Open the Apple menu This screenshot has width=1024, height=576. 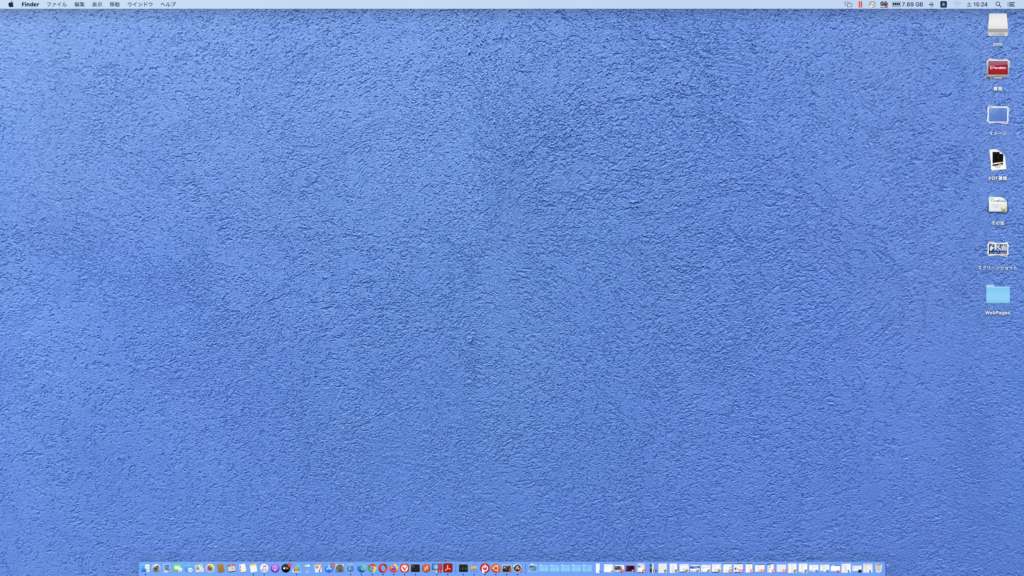[x=11, y=4]
